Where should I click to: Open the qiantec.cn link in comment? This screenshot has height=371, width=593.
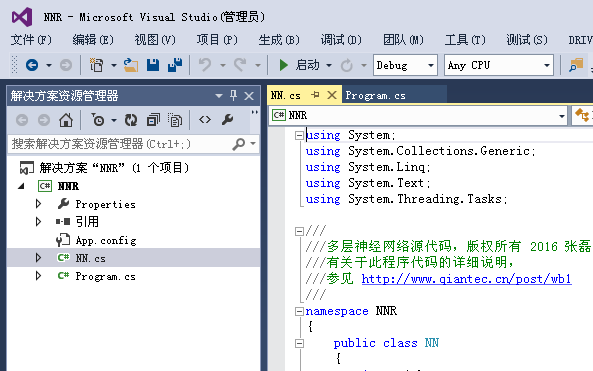(466, 279)
